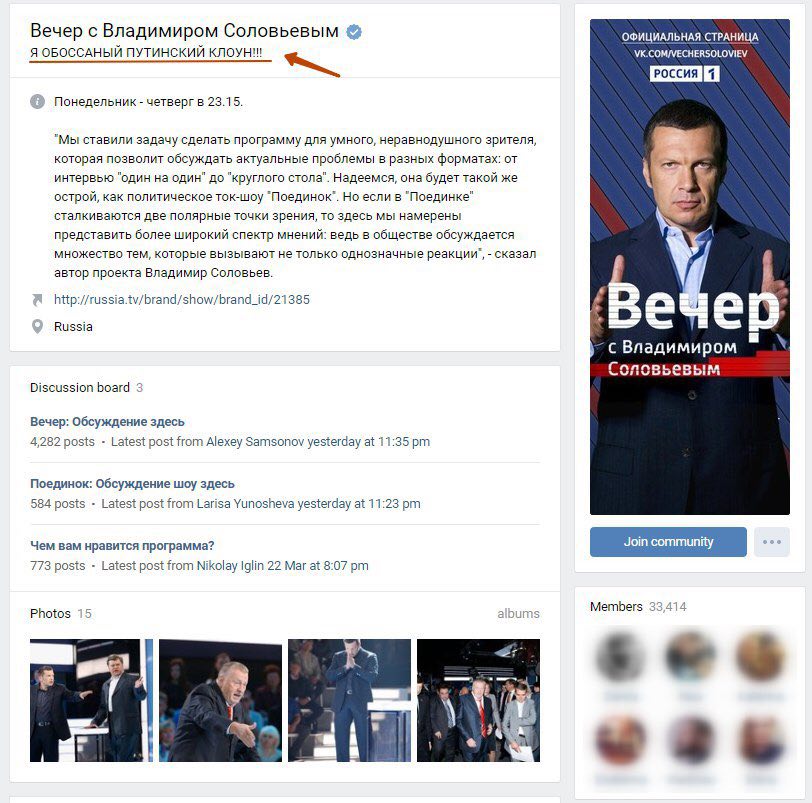Click the website link arrow icon
Screen dimensions: 812x803
pos(37,300)
